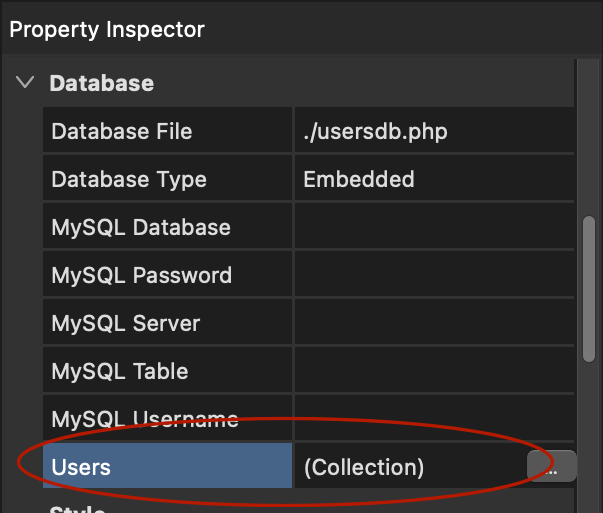The width and height of the screenshot is (603, 513).
Task: Click the Database section header text
Action: [101, 83]
